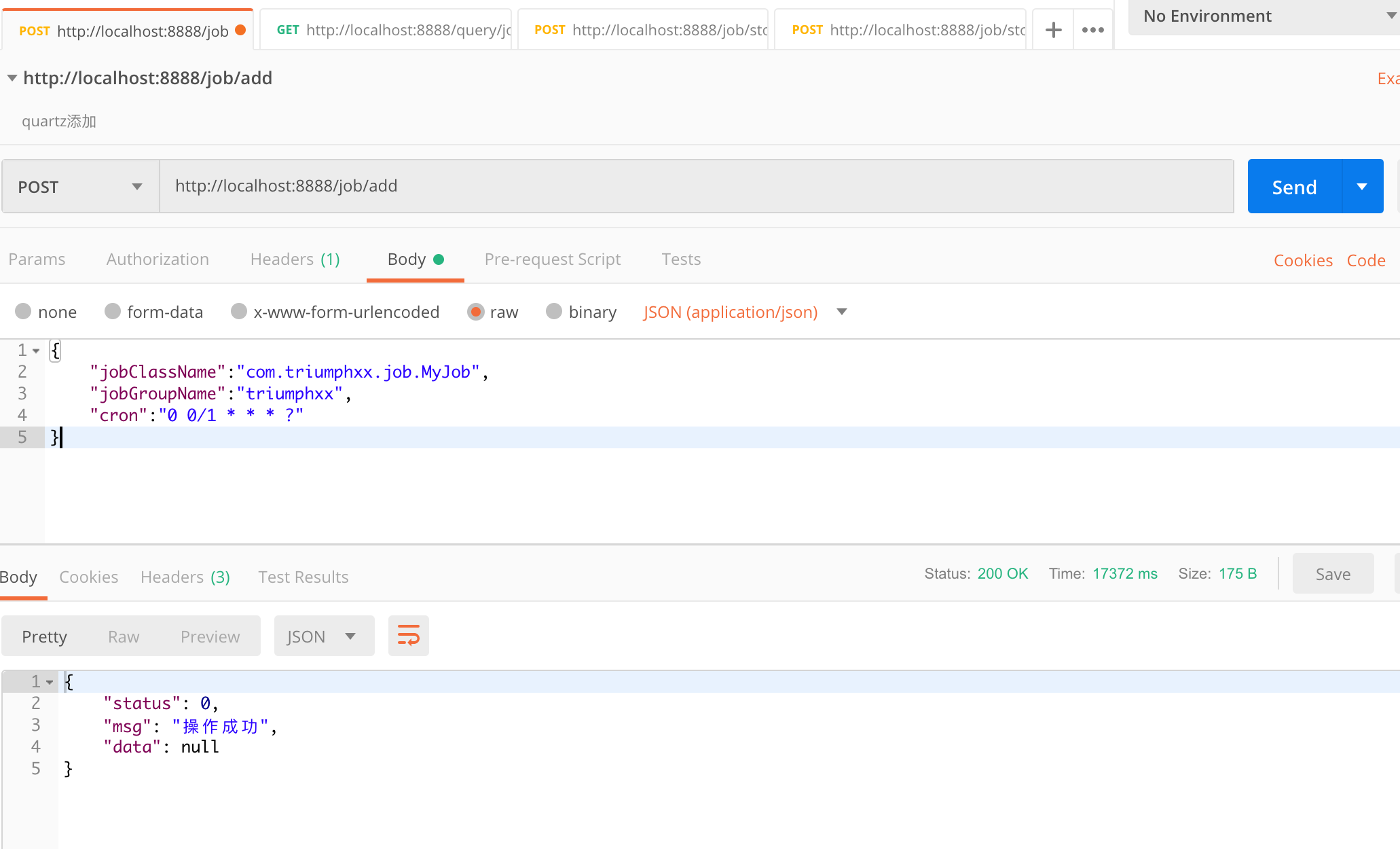Switch to first POST job request tab
1400x849 pixels.
click(x=128, y=31)
